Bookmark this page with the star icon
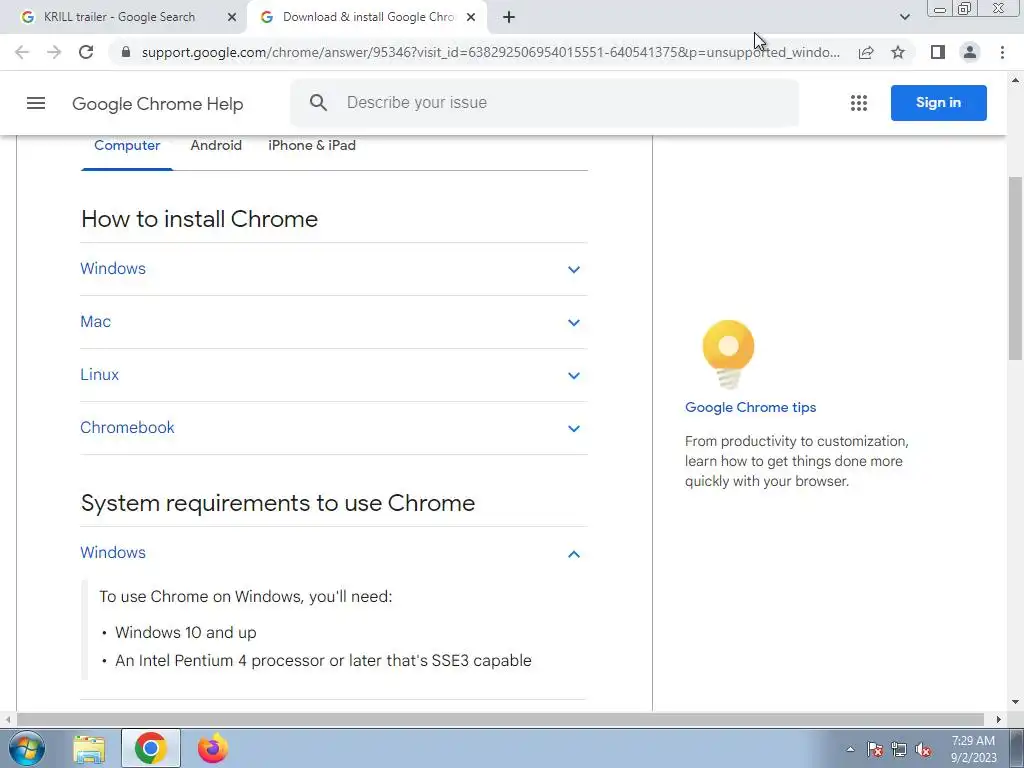The image size is (1024, 768). tap(898, 52)
